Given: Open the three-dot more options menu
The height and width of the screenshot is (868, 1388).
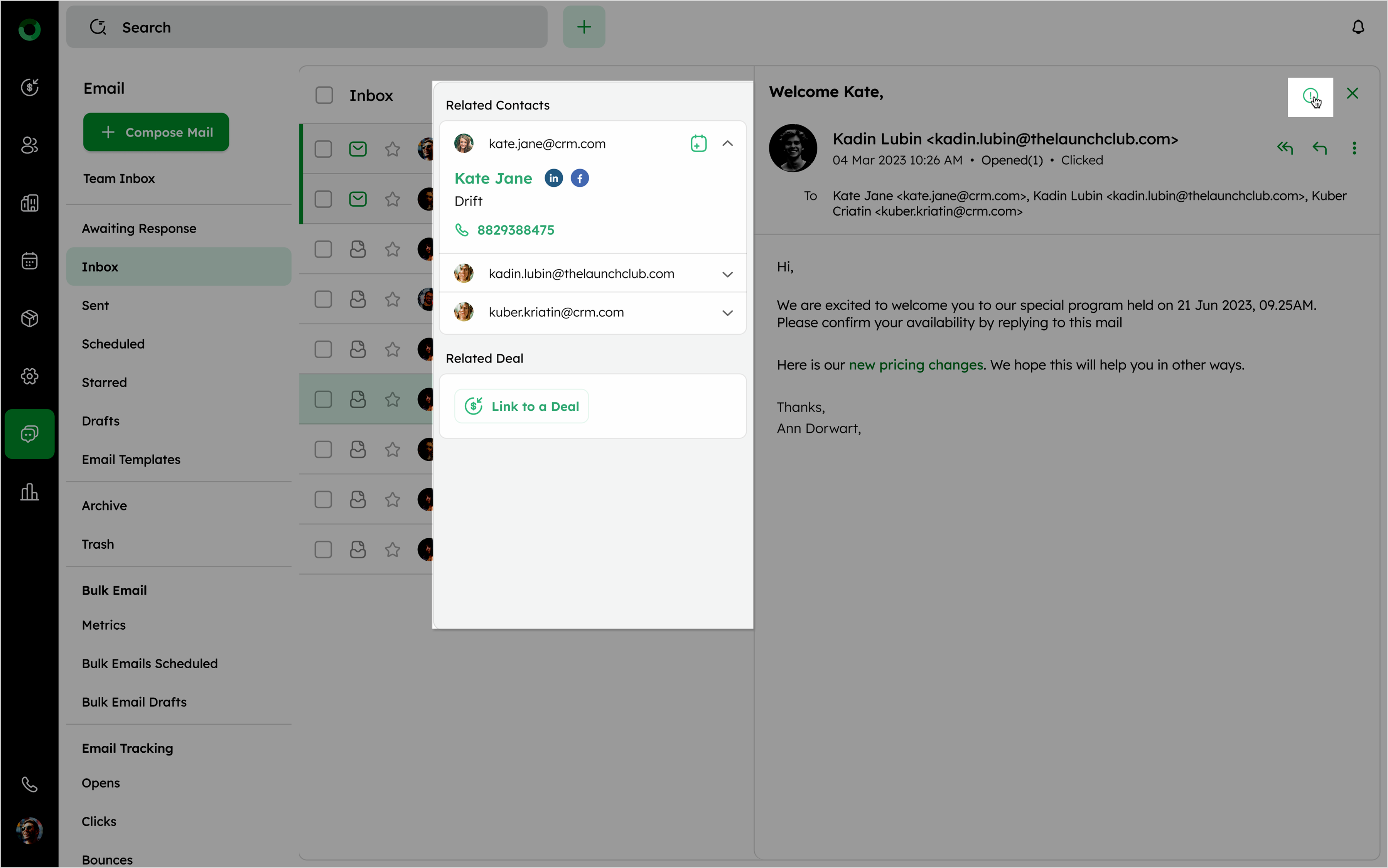Looking at the screenshot, I should tap(1354, 148).
